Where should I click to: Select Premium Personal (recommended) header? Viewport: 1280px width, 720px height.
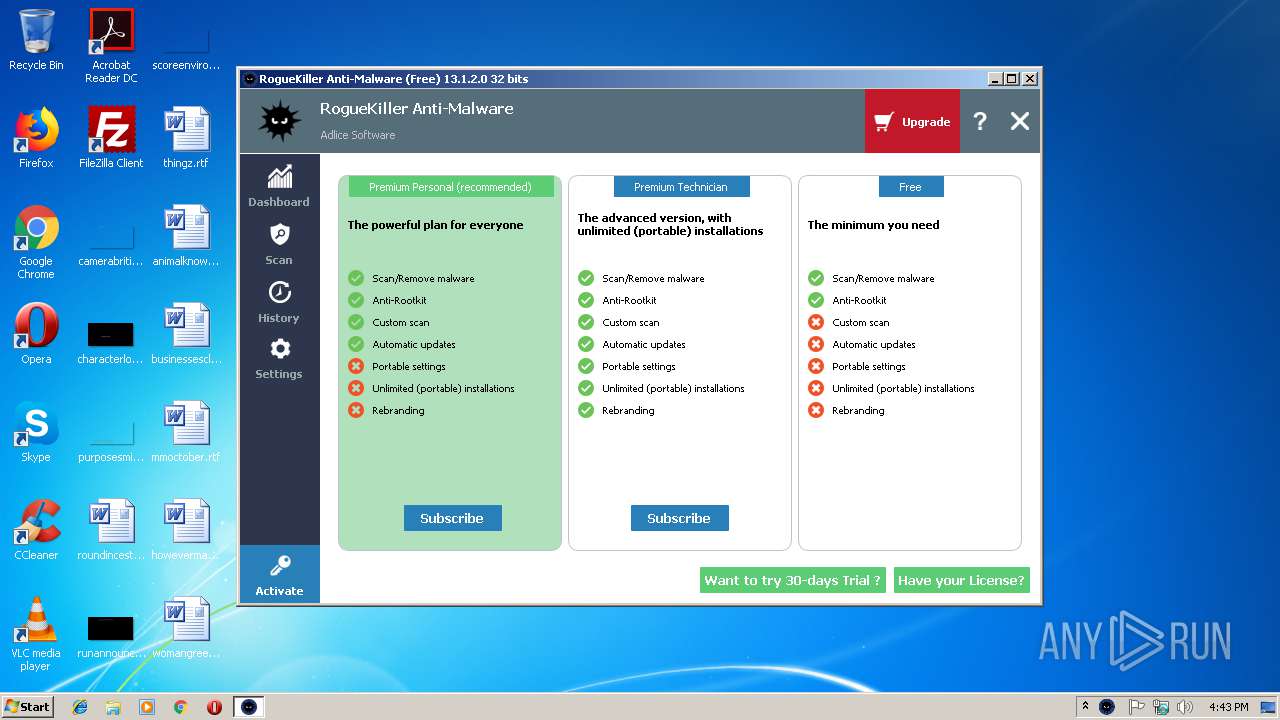pos(450,187)
